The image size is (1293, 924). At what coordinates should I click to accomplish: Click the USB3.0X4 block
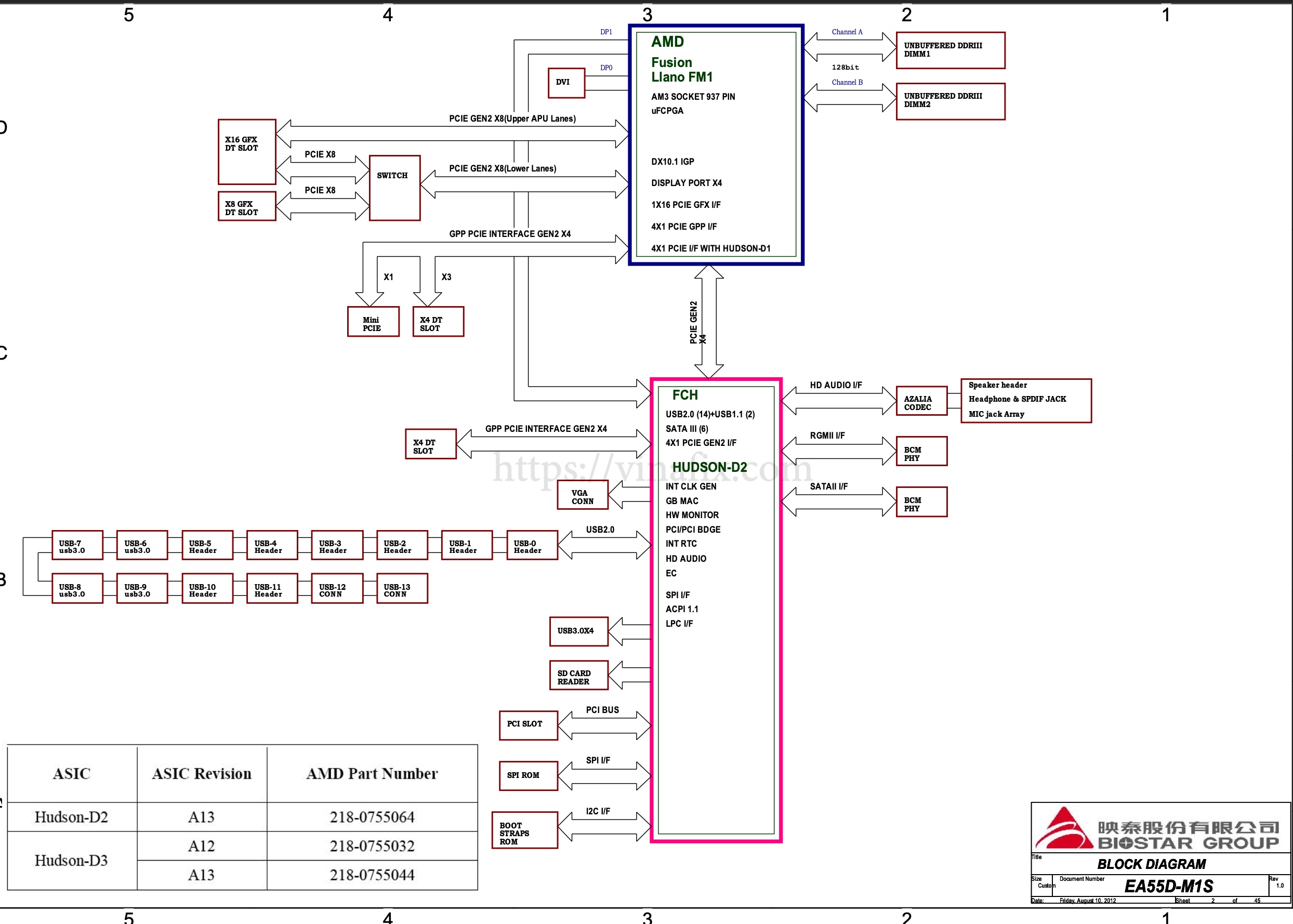(579, 631)
